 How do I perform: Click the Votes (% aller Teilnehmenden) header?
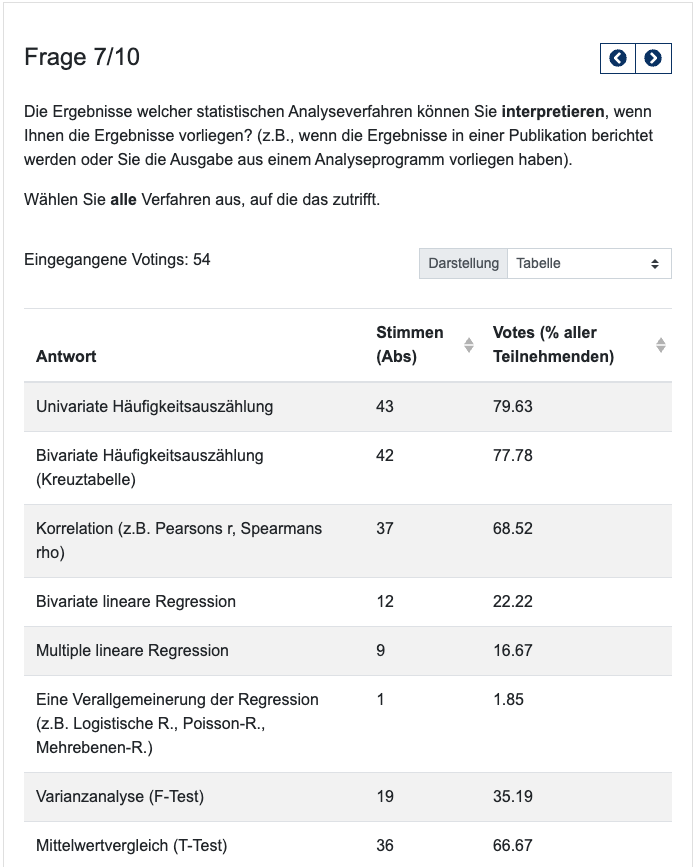(553, 344)
